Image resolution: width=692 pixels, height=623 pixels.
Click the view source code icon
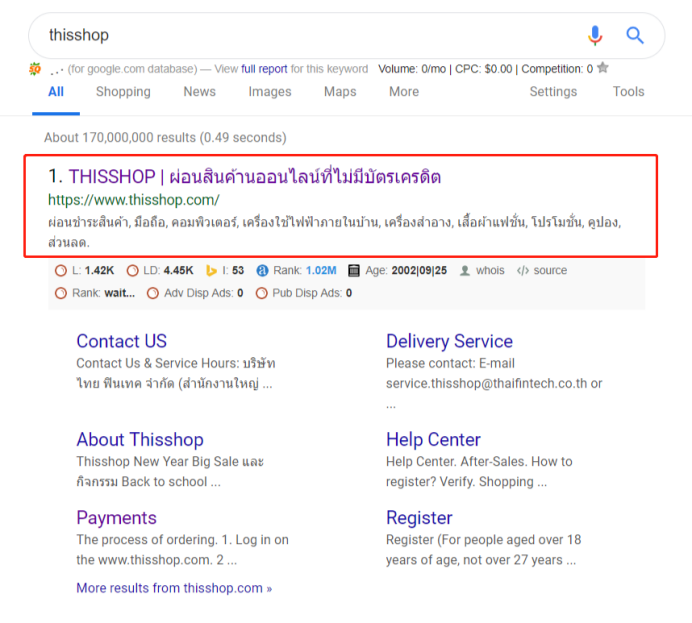click(x=523, y=271)
